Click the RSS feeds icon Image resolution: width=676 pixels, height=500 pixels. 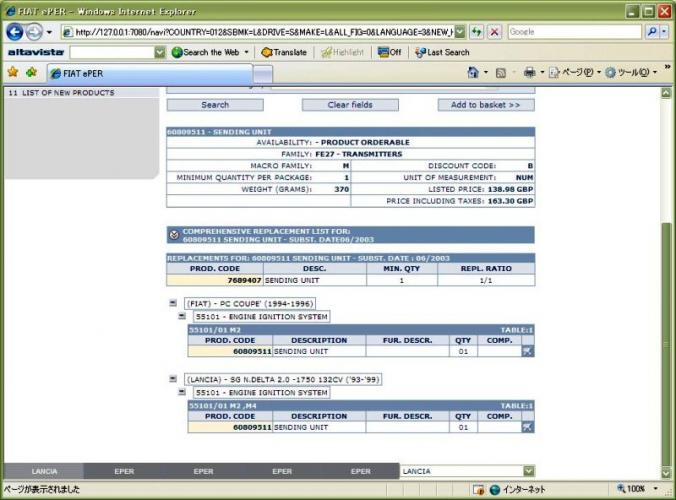click(x=501, y=73)
